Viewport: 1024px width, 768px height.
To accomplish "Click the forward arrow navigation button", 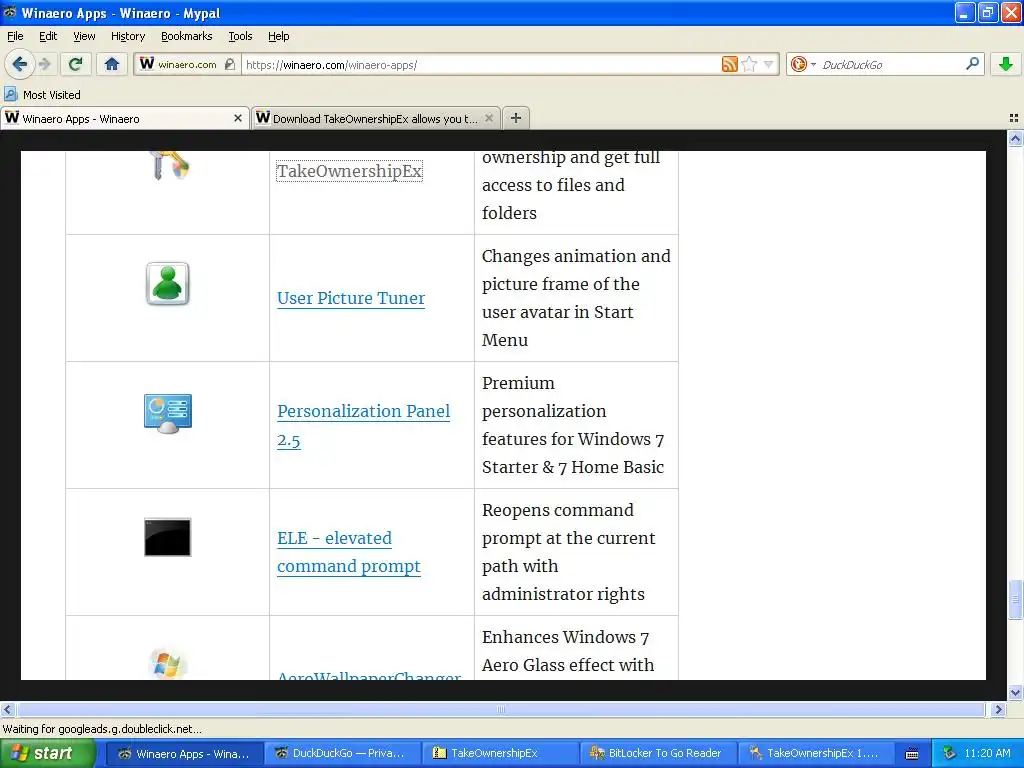I will coord(44,64).
